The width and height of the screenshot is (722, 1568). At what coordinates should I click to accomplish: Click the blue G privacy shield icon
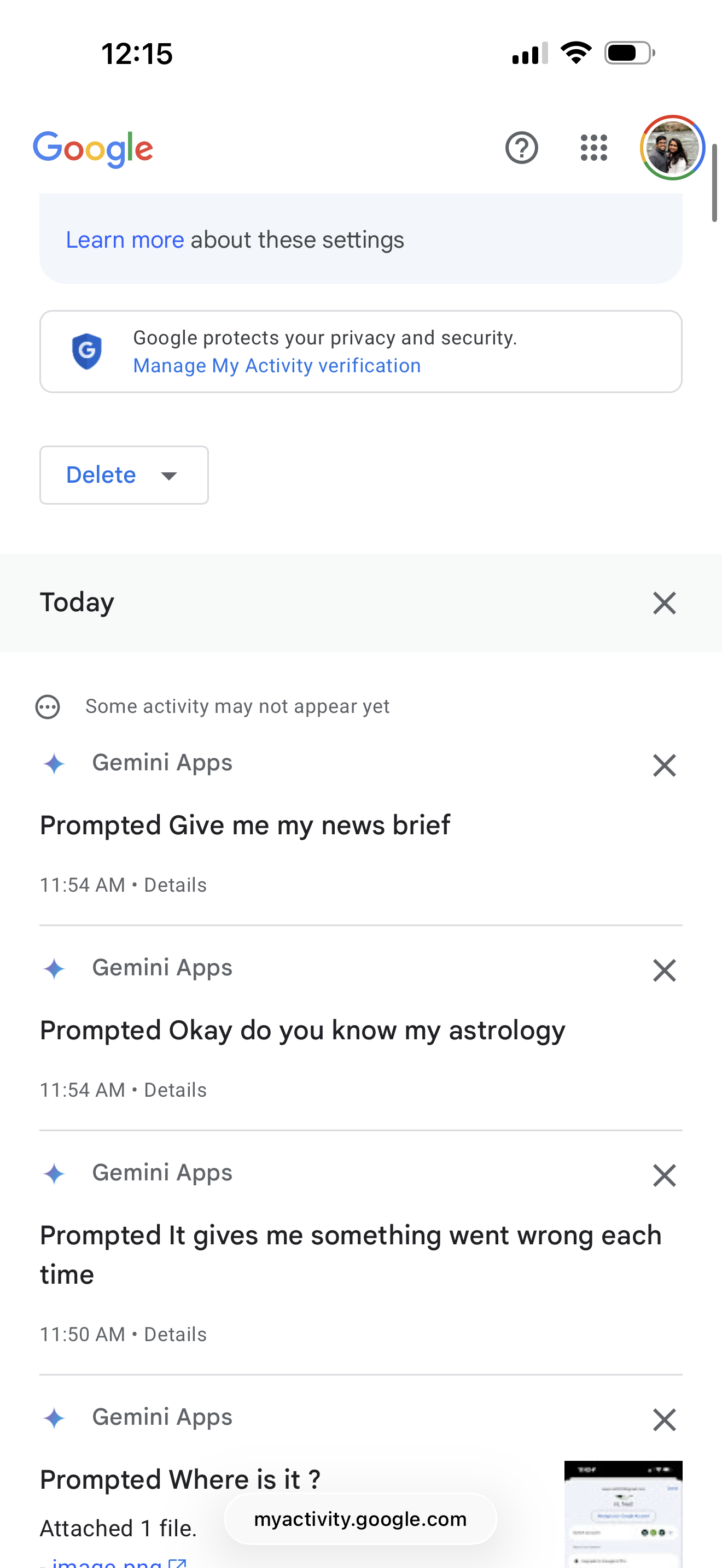coord(87,351)
